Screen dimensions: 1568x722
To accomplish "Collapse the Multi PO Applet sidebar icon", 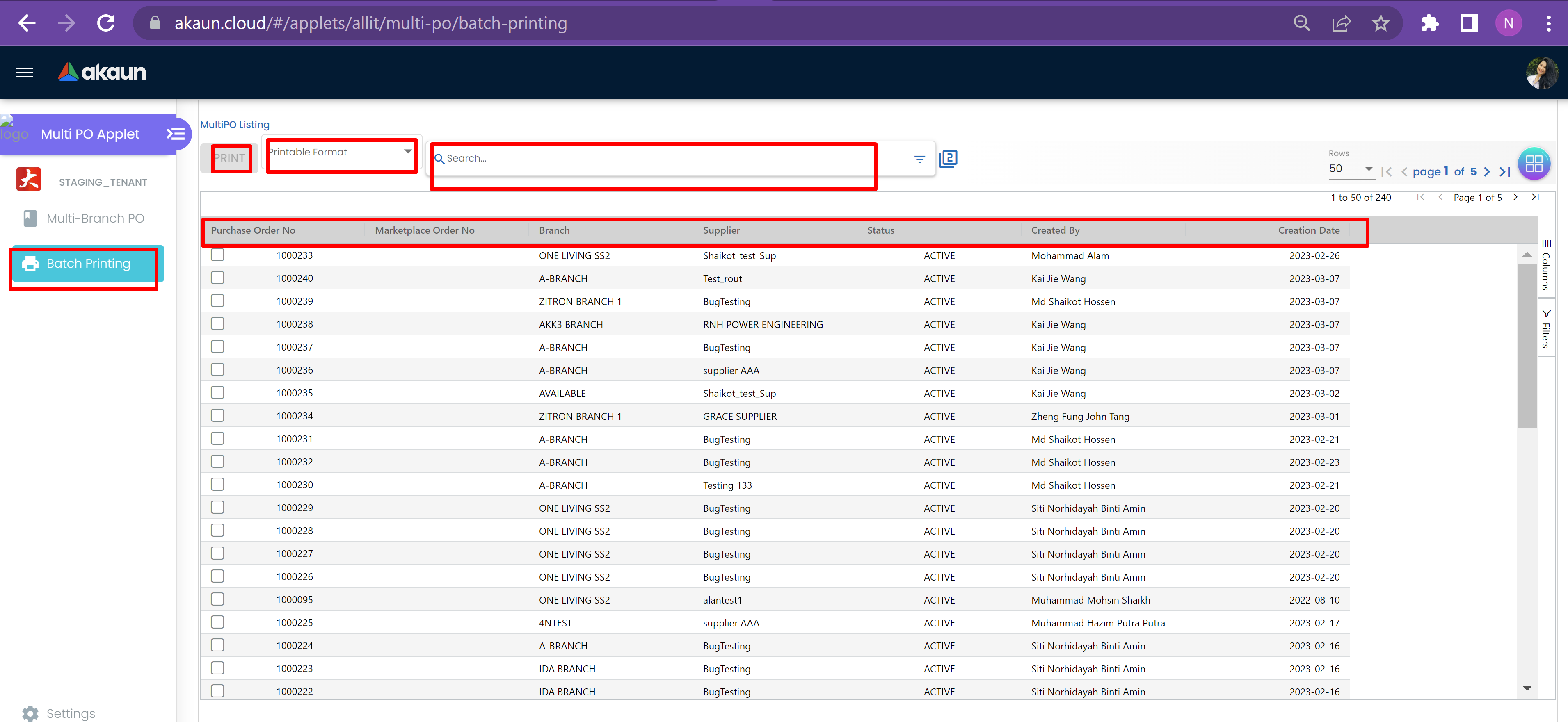I will tap(176, 133).
